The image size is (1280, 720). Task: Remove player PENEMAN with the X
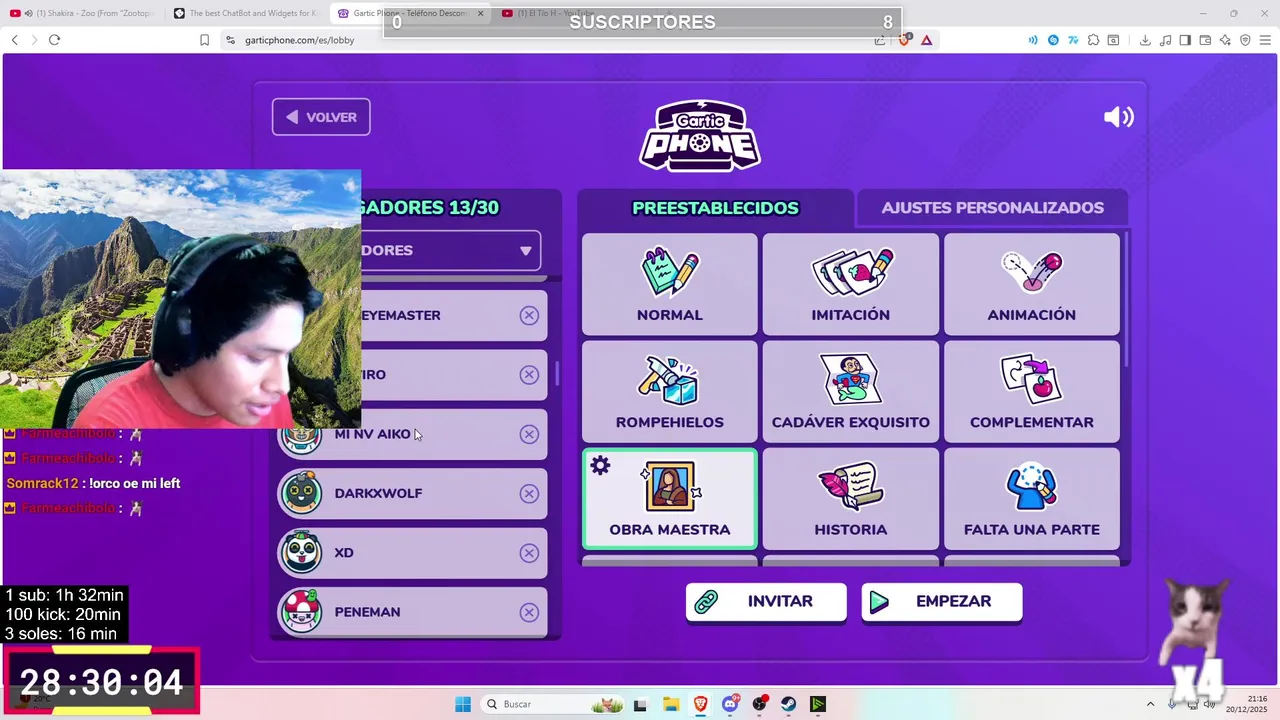pos(529,612)
